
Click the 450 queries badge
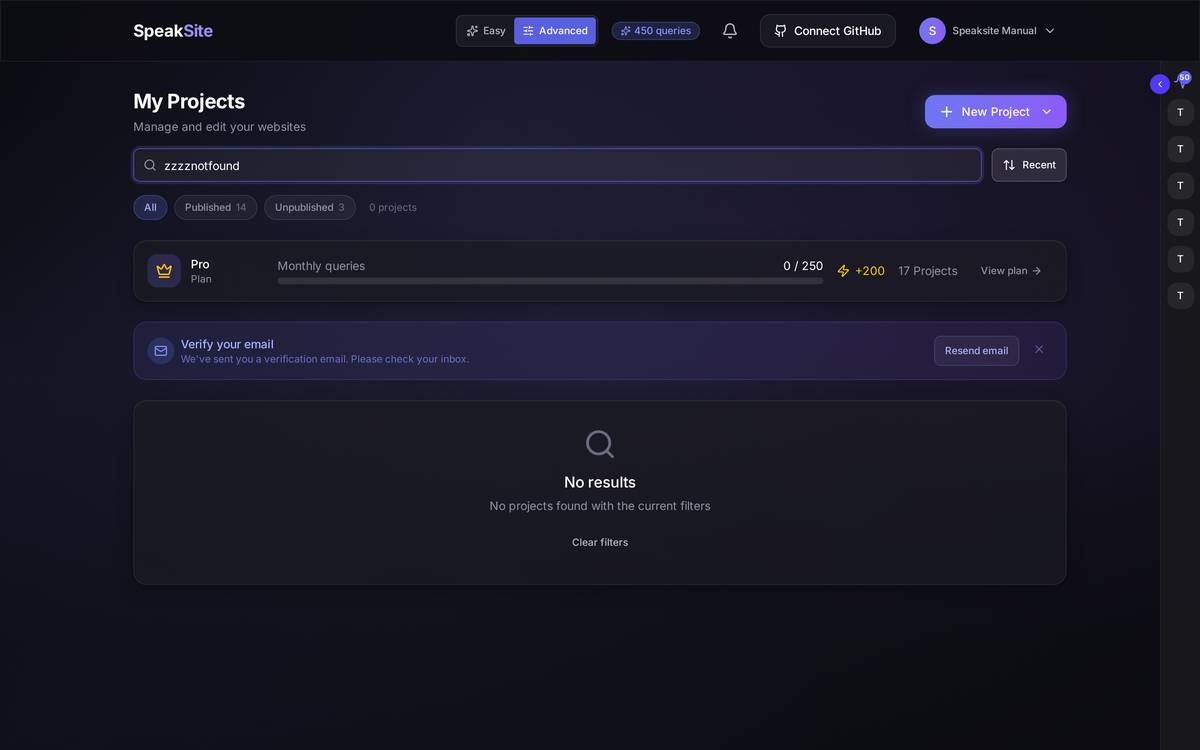point(656,31)
